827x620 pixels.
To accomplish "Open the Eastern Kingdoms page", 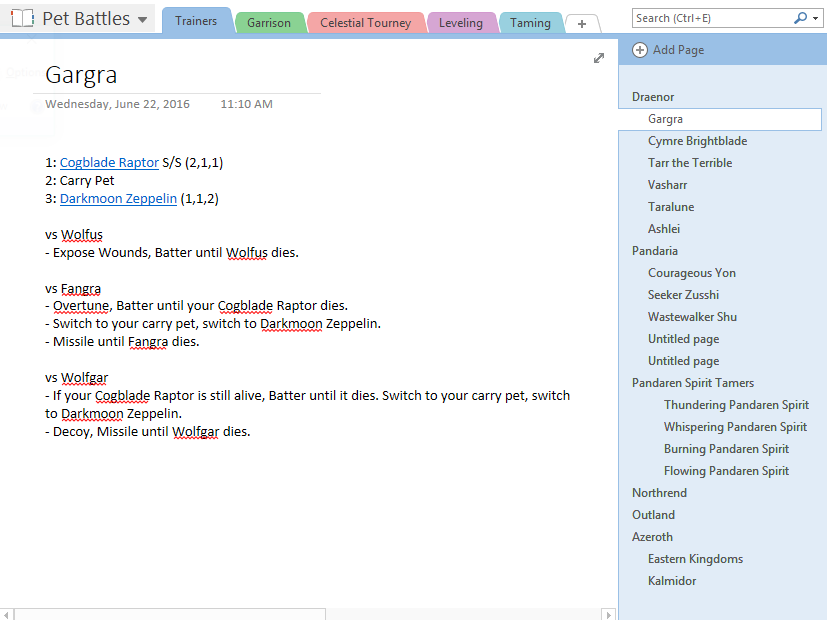I will [695, 559].
